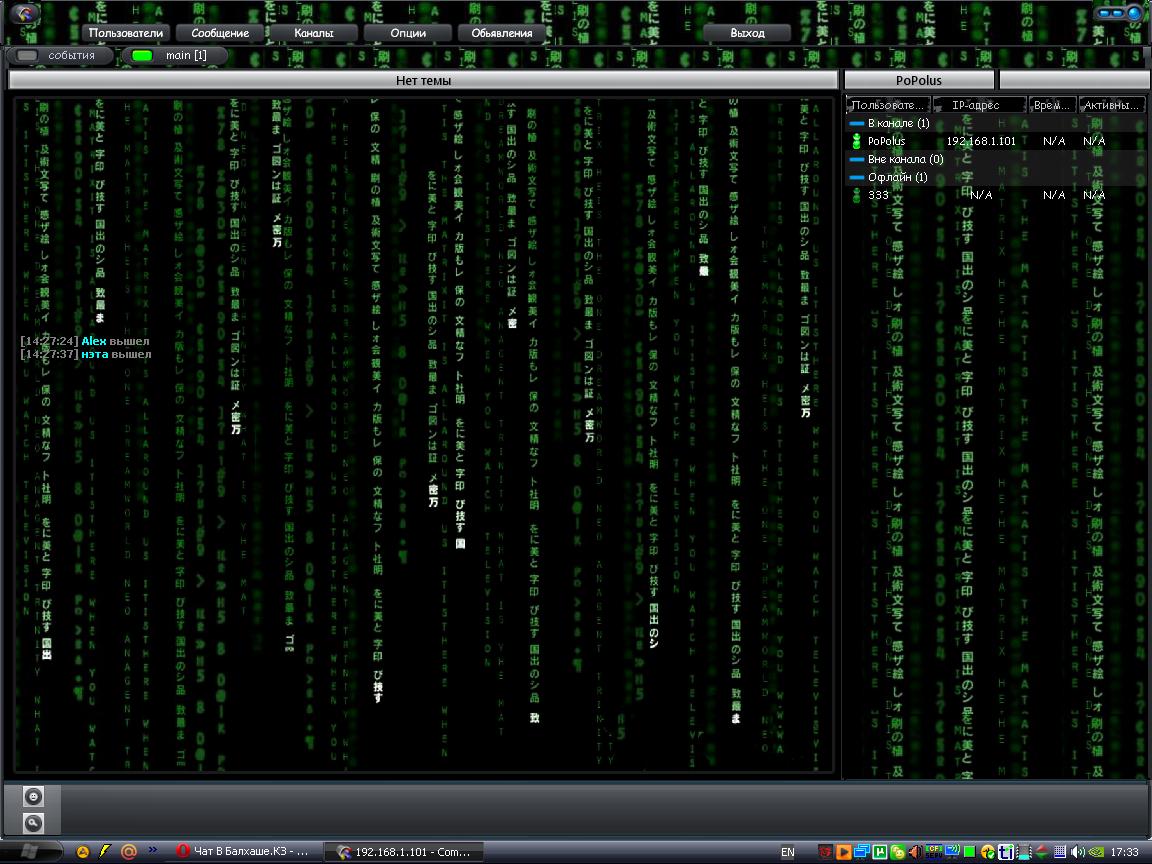Sort by the Активны... column header

tap(1112, 105)
